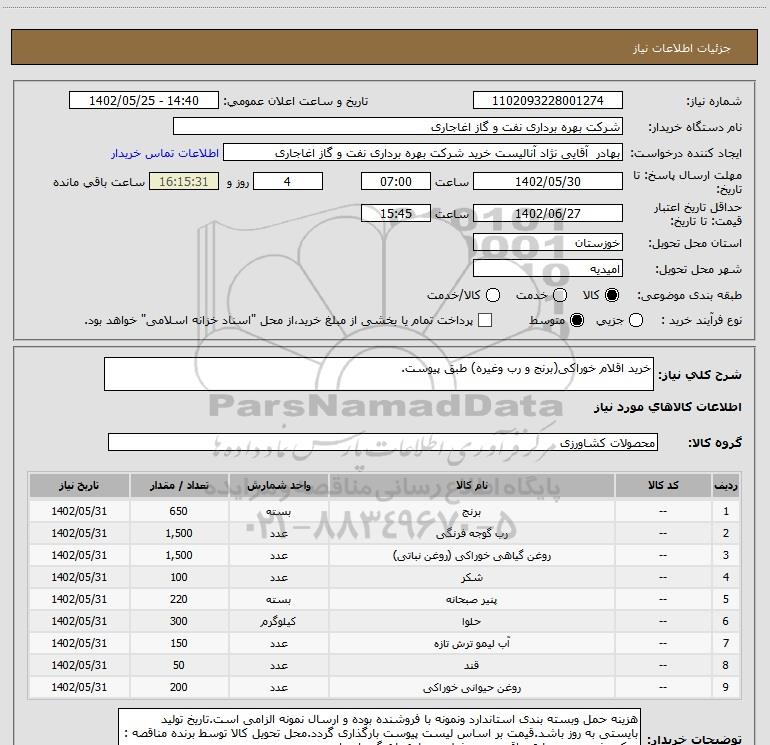
Task: Click the announcement date field 1402/05/25 - 14:40
Action: coord(144,101)
